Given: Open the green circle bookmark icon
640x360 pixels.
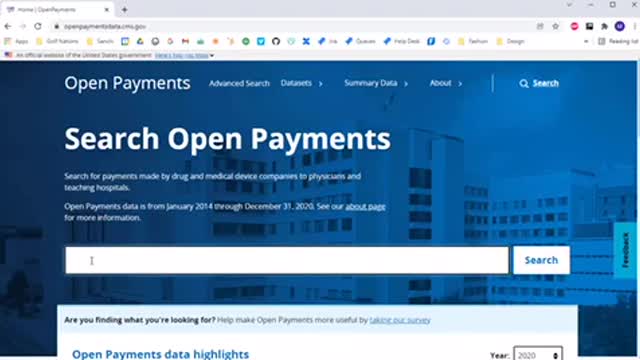Looking at the screenshot, I should [246, 41].
